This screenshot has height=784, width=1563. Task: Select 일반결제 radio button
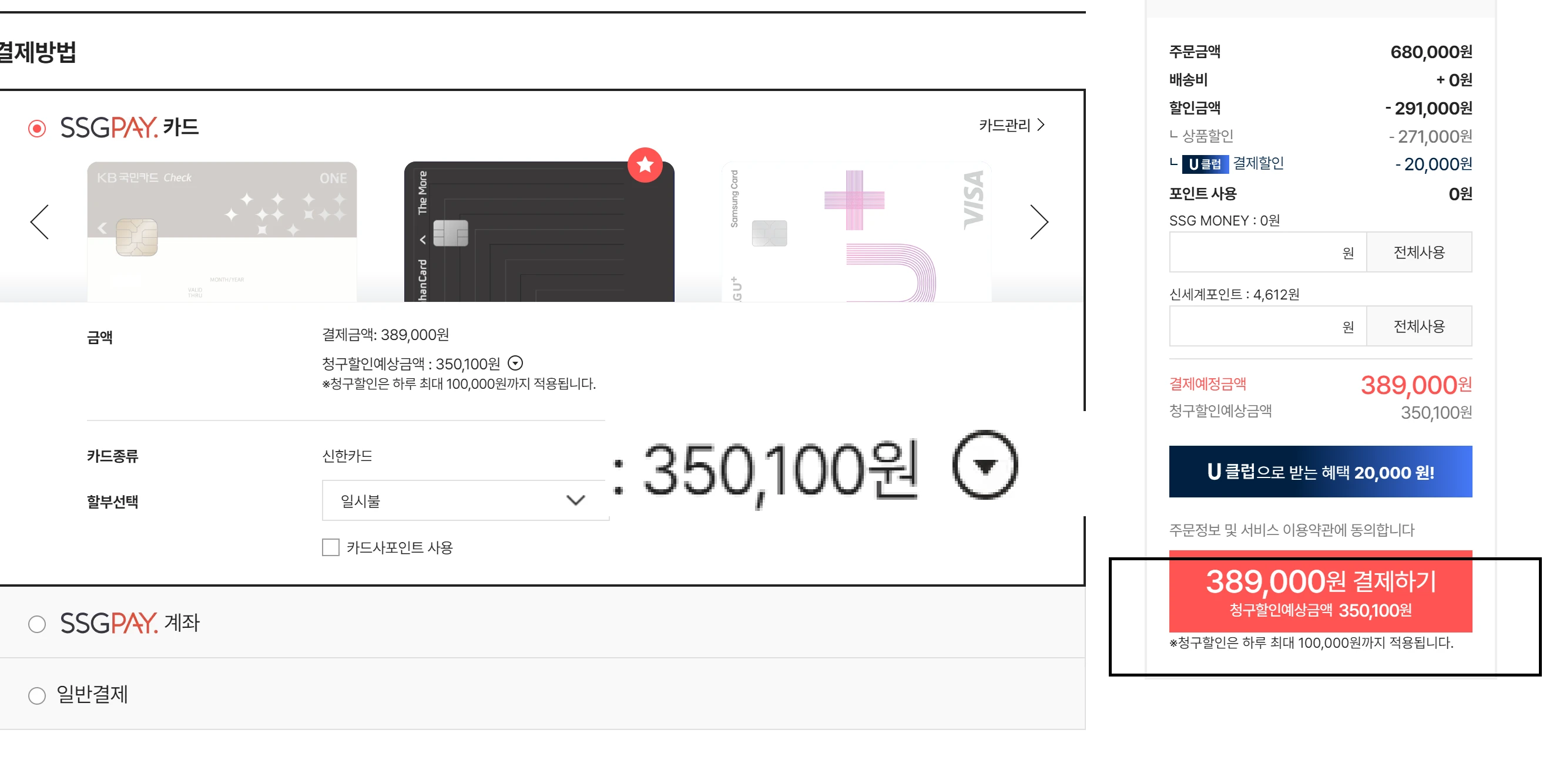pos(37,695)
